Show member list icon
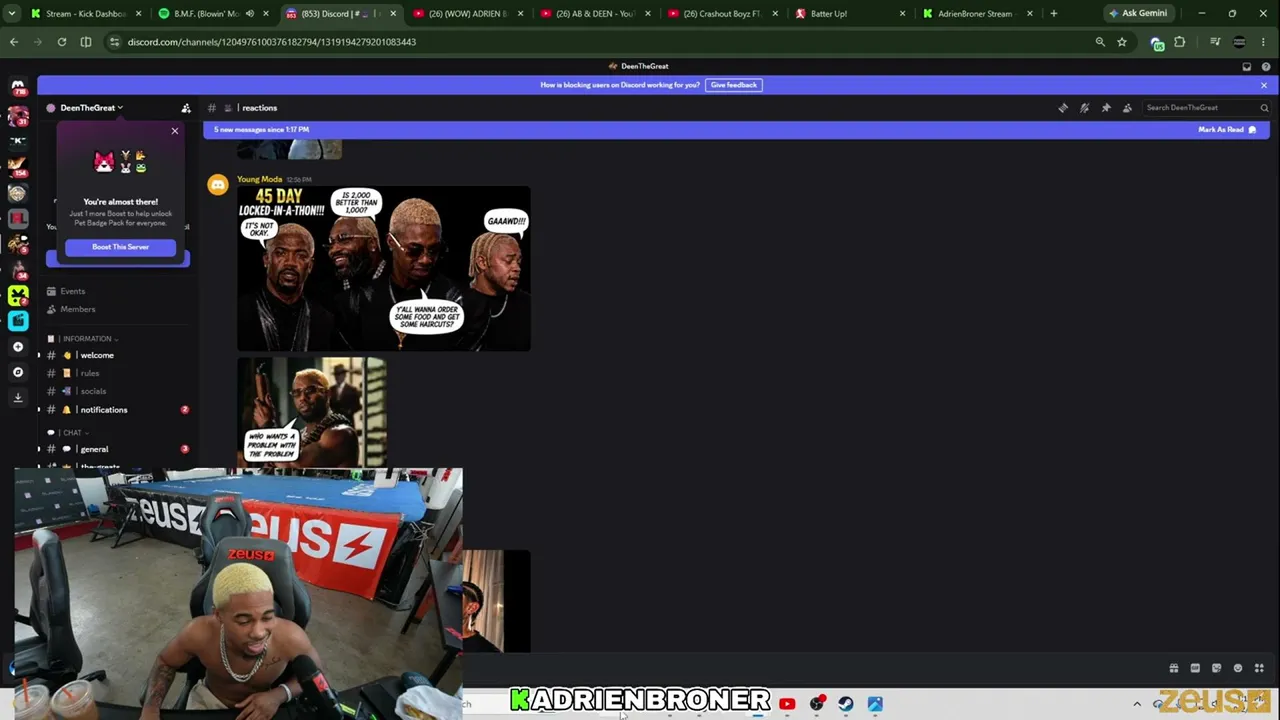 (x=1127, y=108)
